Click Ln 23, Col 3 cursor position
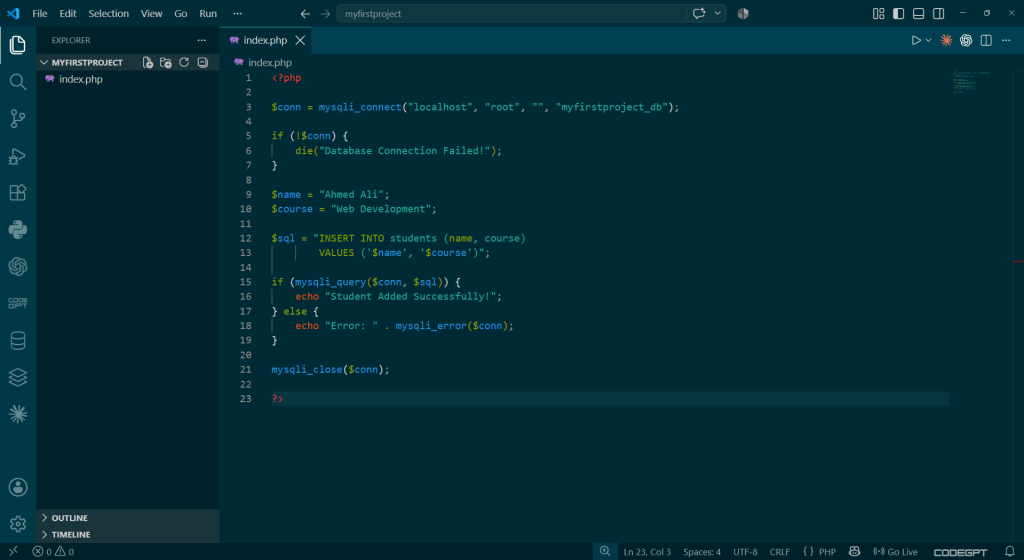This screenshot has width=1024, height=560. [647, 552]
